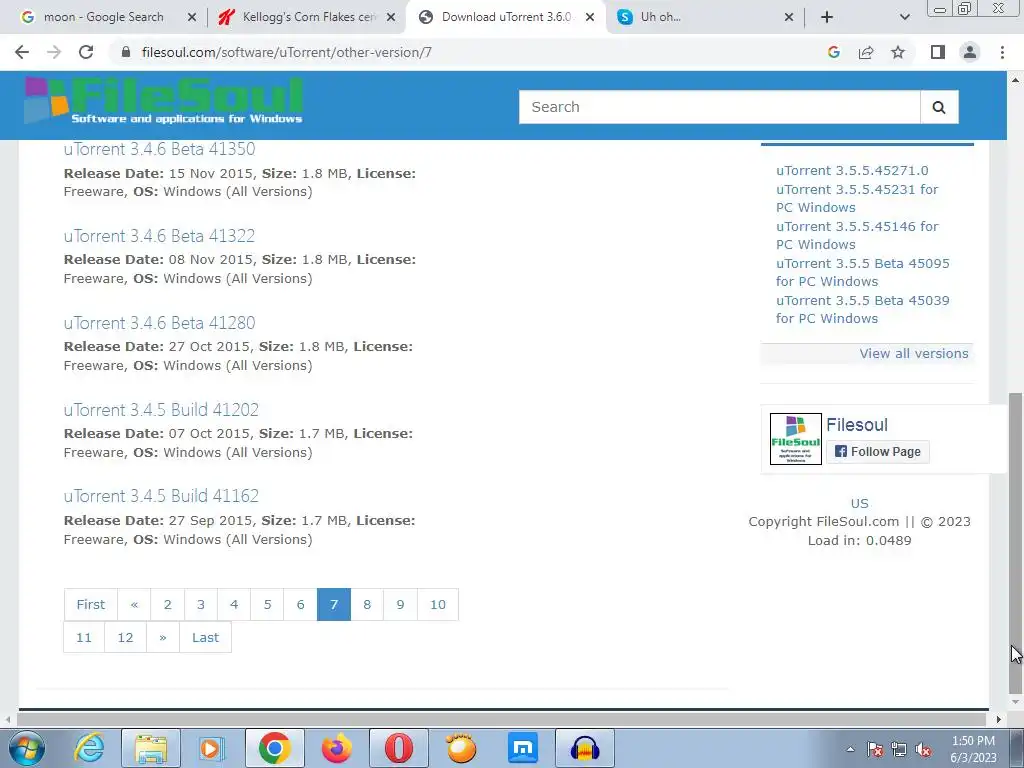
Task: Switch to the moon Google Search tab
Action: tap(103, 17)
